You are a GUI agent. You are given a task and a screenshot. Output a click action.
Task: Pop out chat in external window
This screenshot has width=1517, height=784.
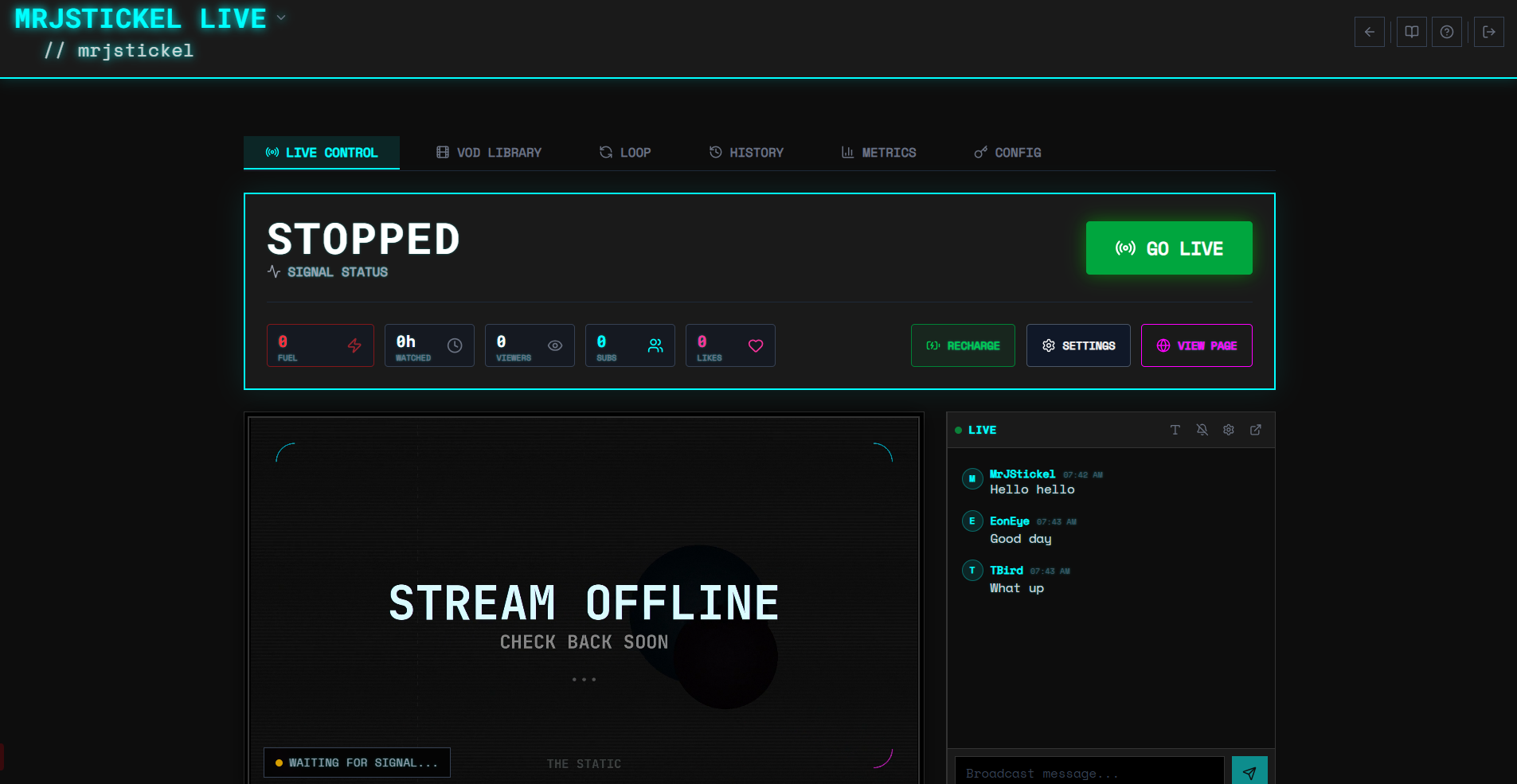tap(1256, 430)
